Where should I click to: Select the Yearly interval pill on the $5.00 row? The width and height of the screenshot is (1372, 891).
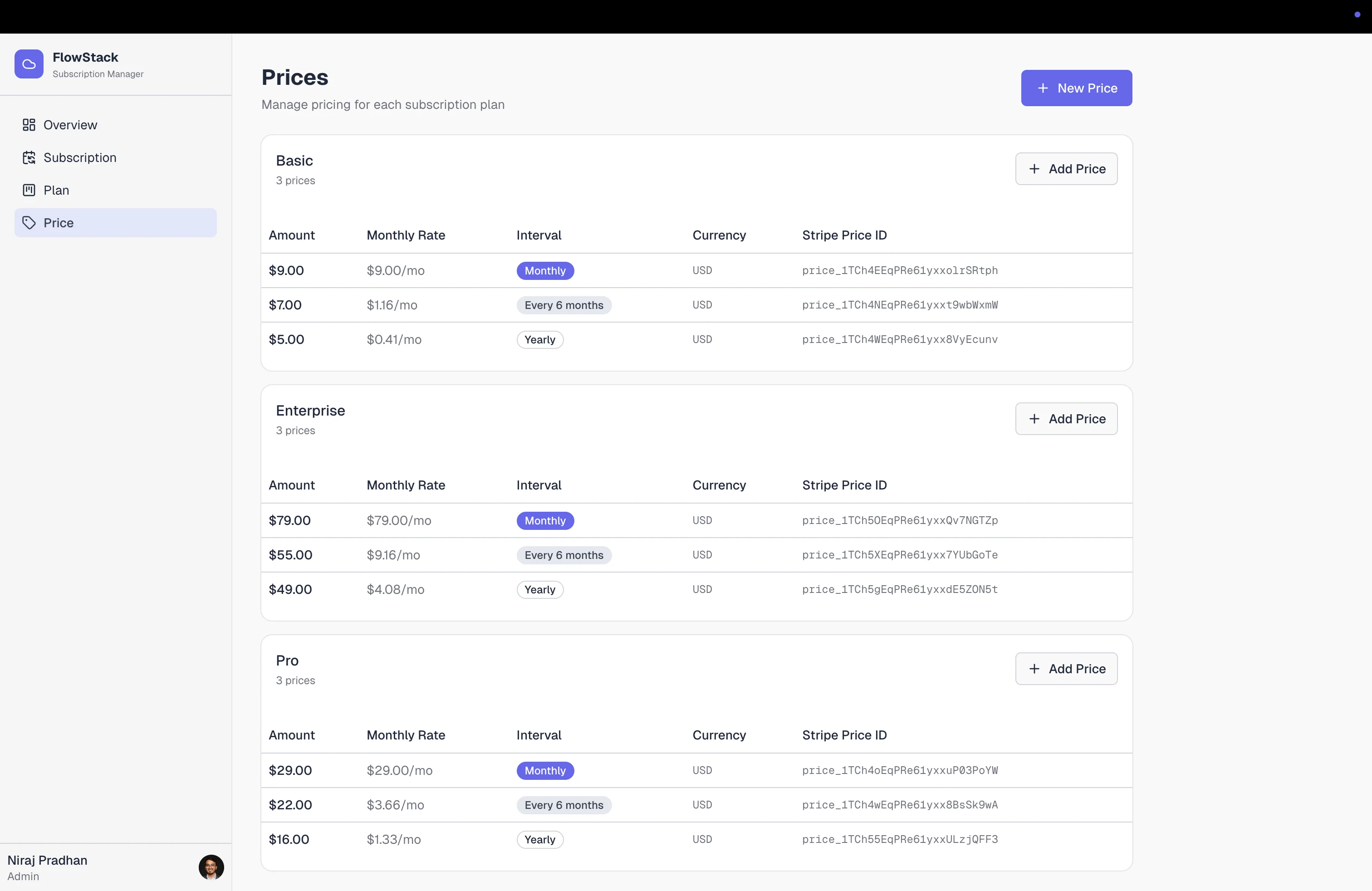[x=539, y=339]
